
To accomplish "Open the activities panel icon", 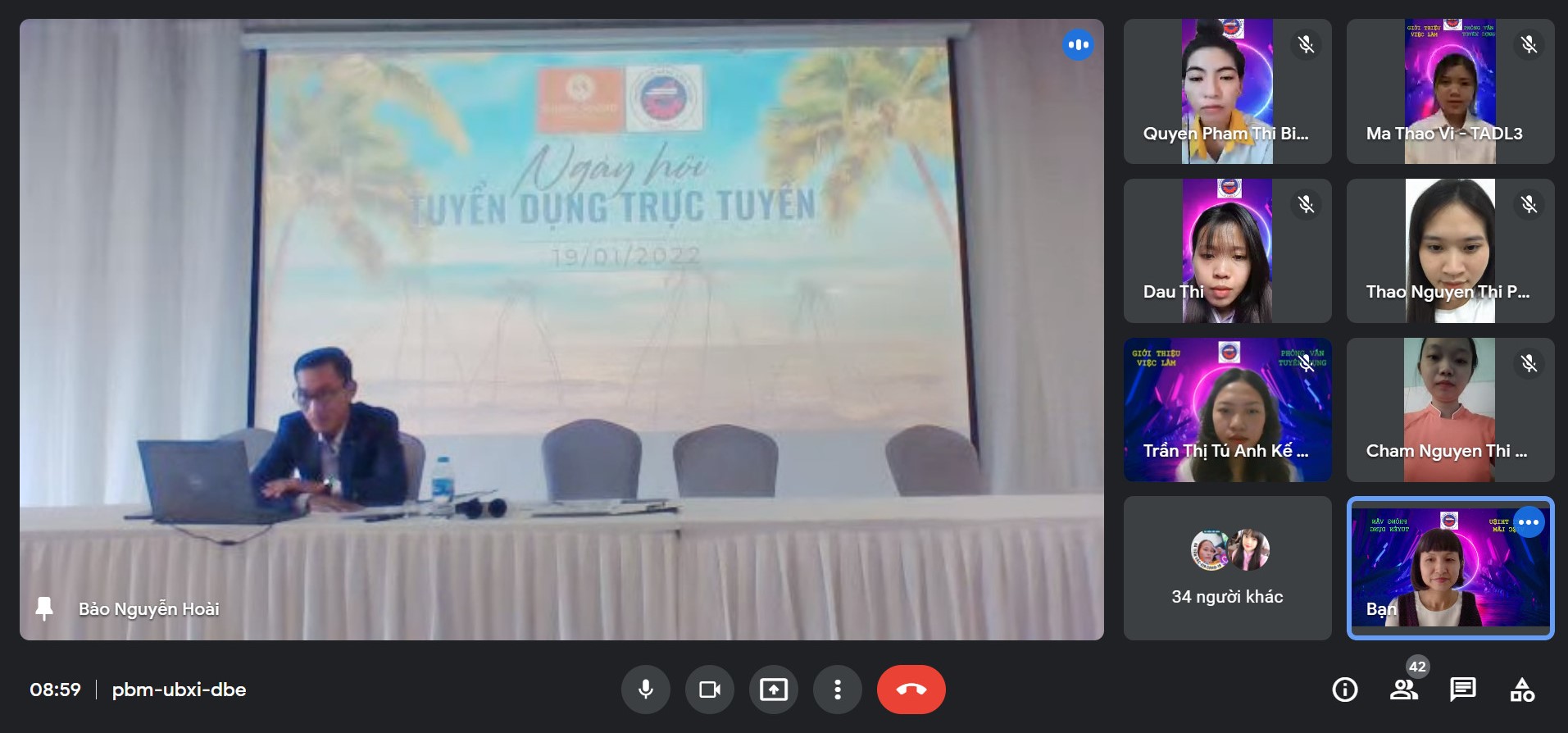I will tap(1521, 690).
